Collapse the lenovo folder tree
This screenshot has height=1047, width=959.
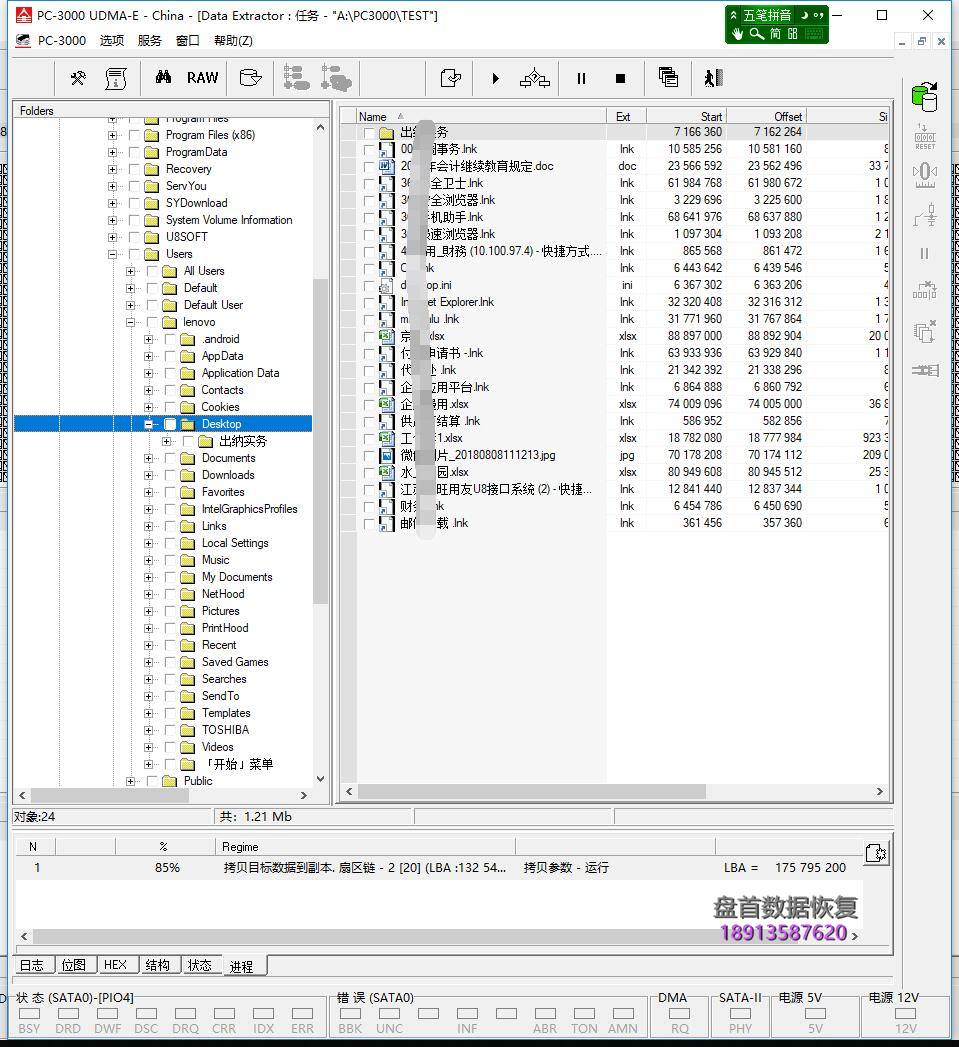point(131,322)
